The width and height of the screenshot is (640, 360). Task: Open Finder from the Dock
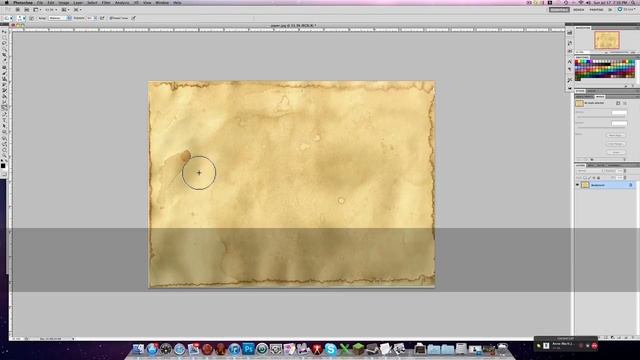[x=138, y=349]
